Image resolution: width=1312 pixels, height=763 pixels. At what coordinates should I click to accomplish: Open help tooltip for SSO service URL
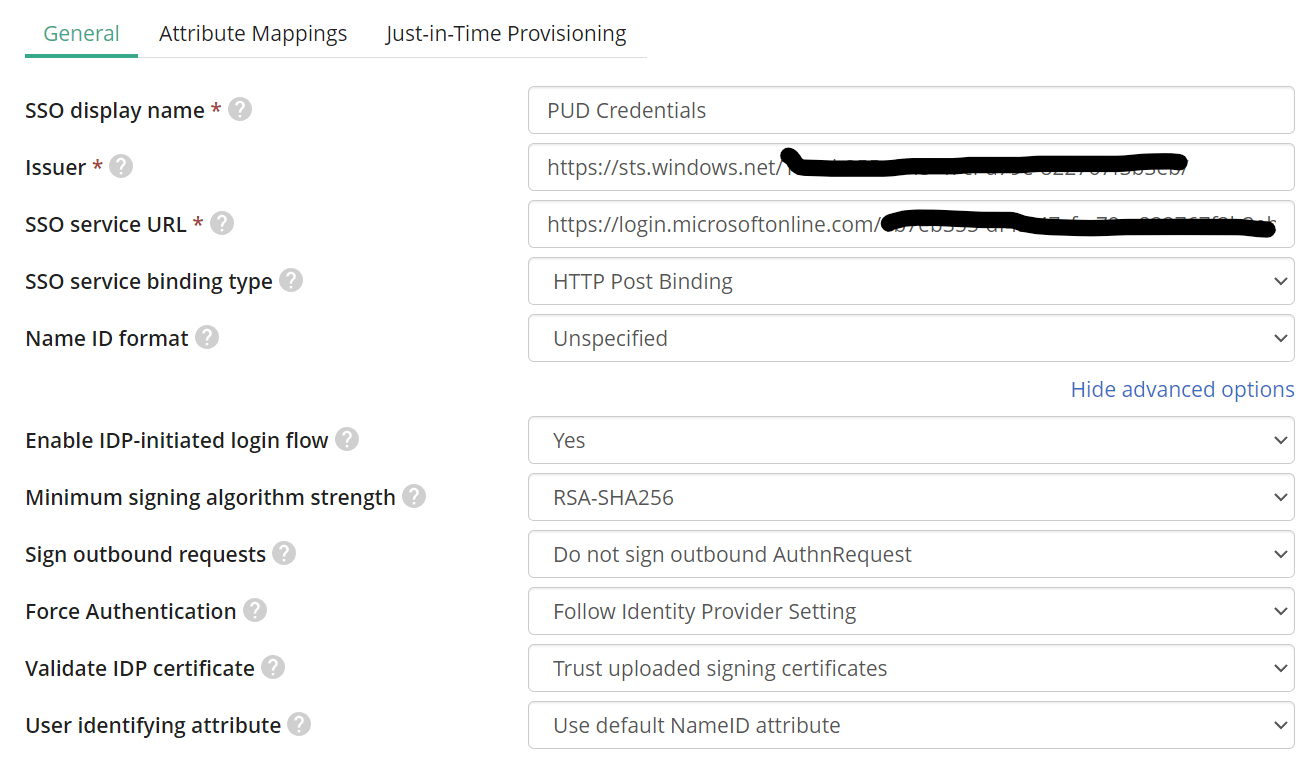pyautogui.click(x=222, y=223)
